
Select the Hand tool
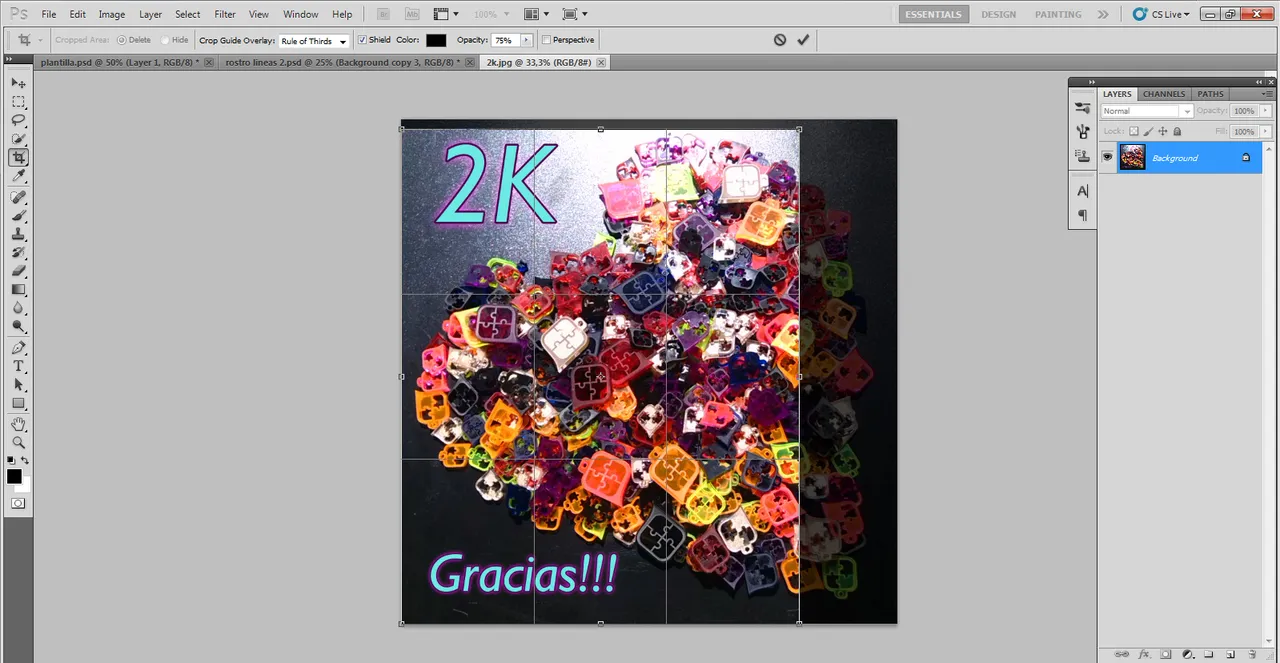[18, 423]
